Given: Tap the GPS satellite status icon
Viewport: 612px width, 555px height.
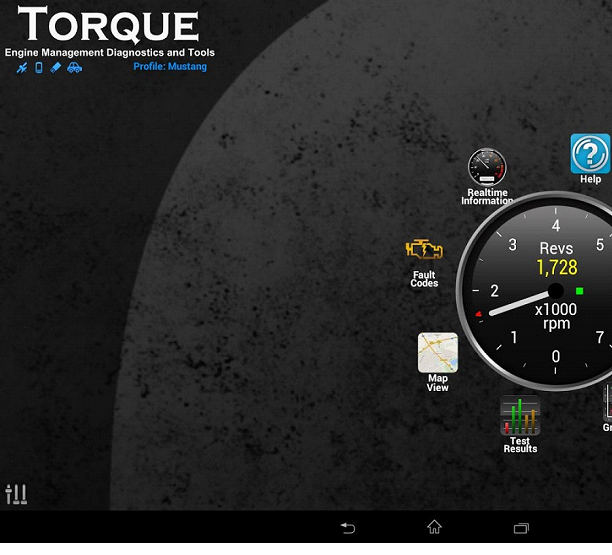Looking at the screenshot, I should coord(22,68).
